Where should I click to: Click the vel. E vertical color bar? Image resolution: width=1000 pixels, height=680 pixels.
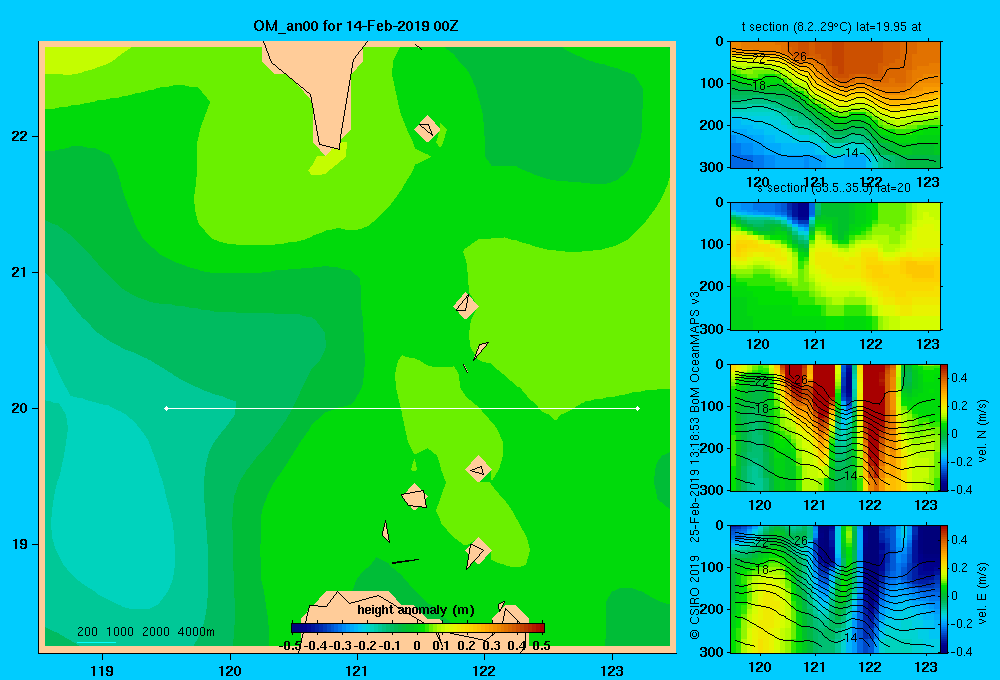(x=944, y=589)
